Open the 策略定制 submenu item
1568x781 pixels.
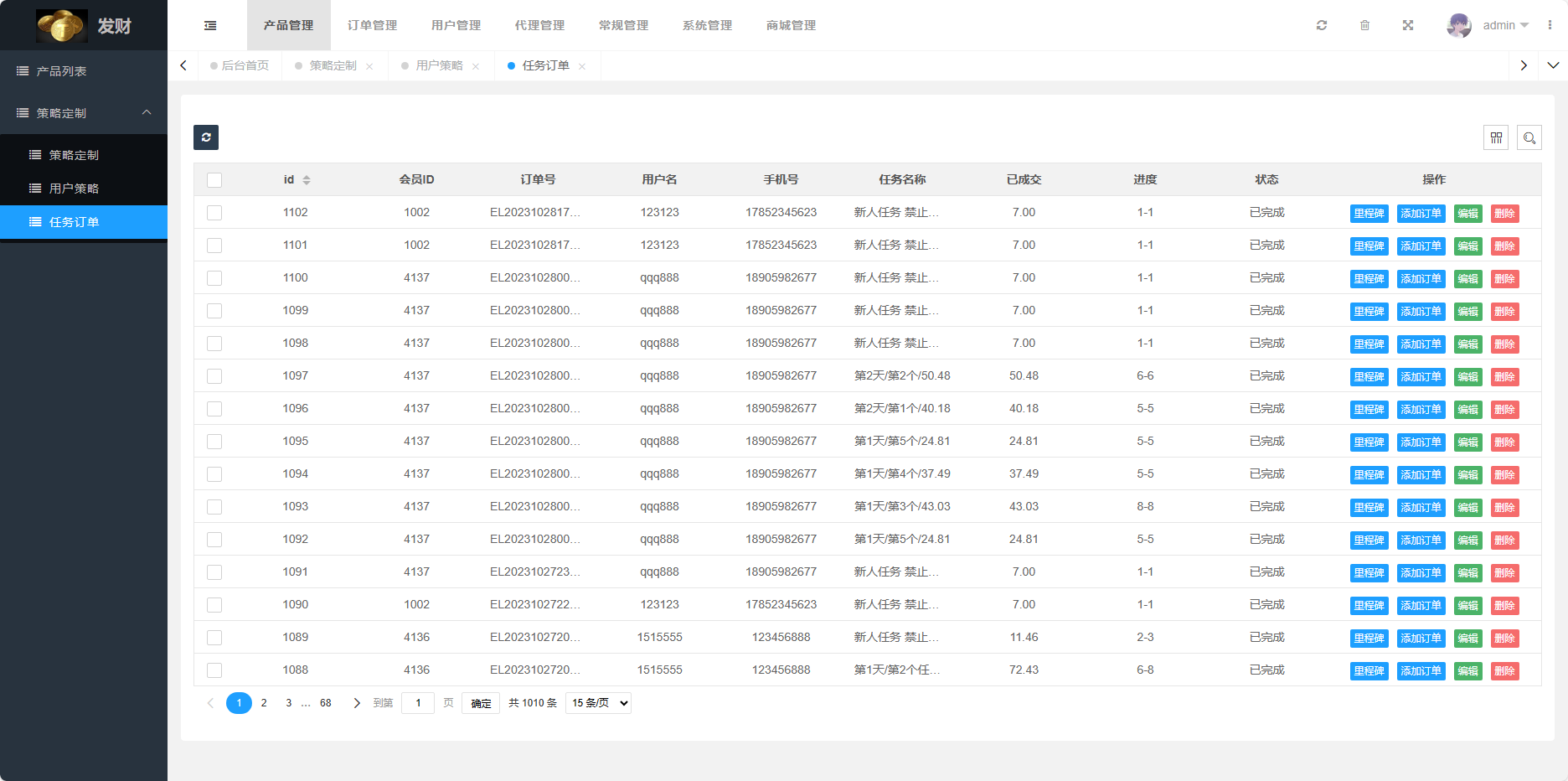[84, 155]
